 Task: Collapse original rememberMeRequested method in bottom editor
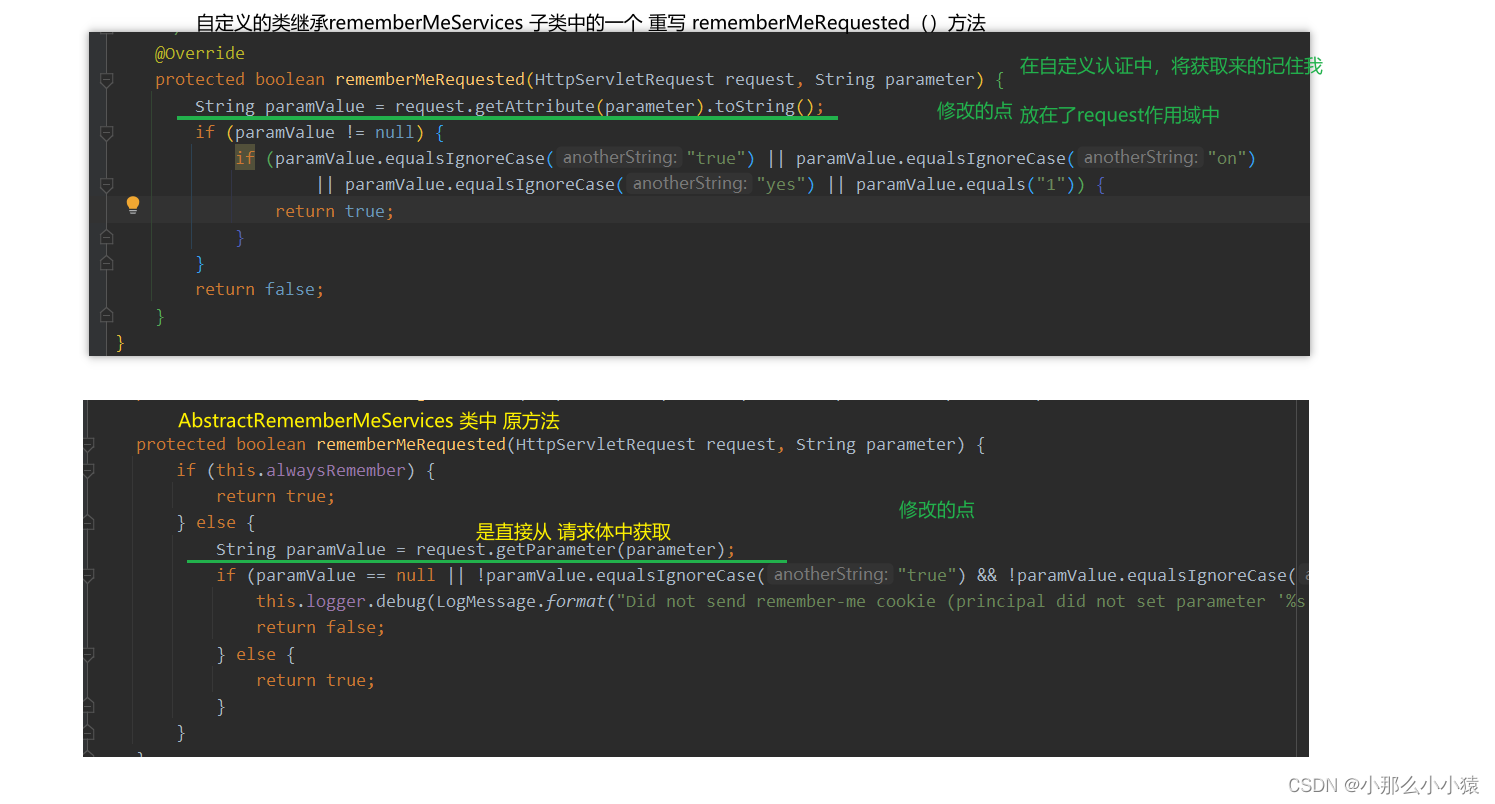coord(88,445)
